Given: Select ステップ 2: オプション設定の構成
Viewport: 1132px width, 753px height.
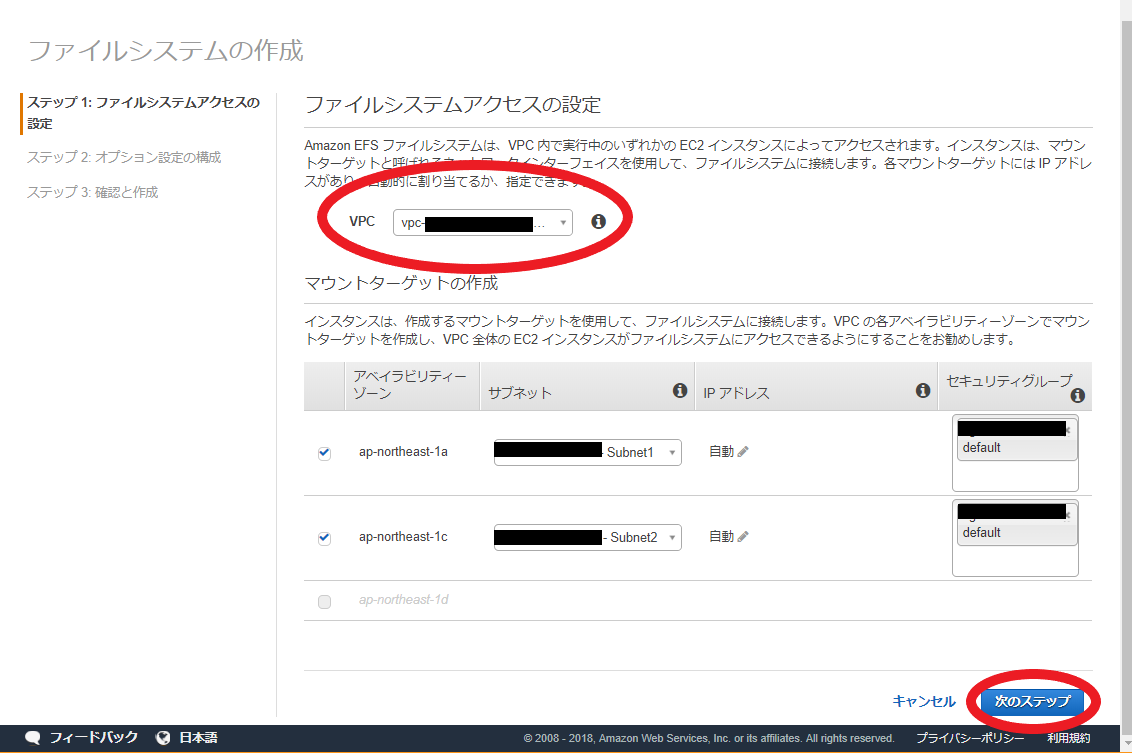Looking at the screenshot, I should 124,157.
